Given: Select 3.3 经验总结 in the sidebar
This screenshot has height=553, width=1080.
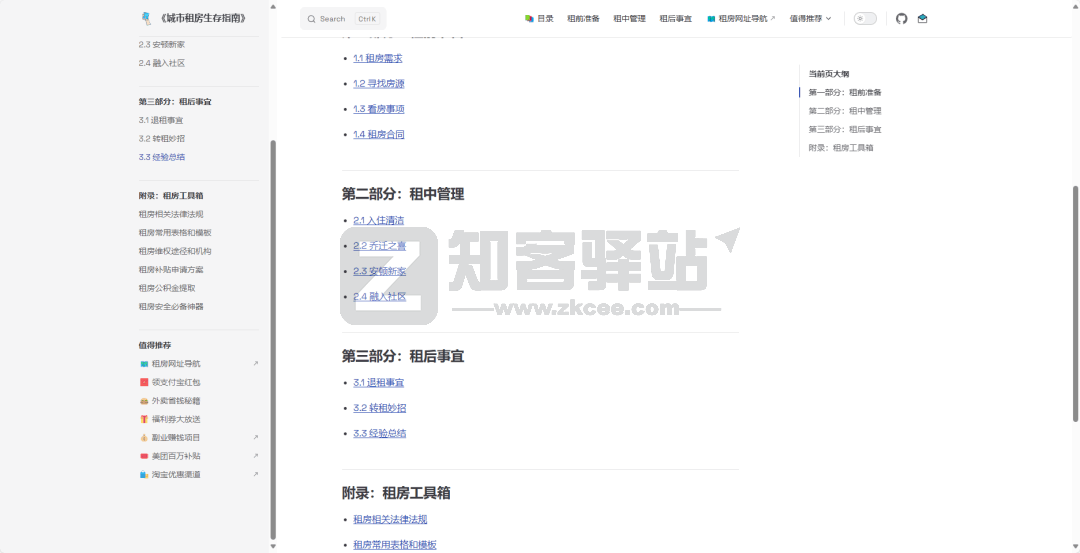Looking at the screenshot, I should 162,157.
